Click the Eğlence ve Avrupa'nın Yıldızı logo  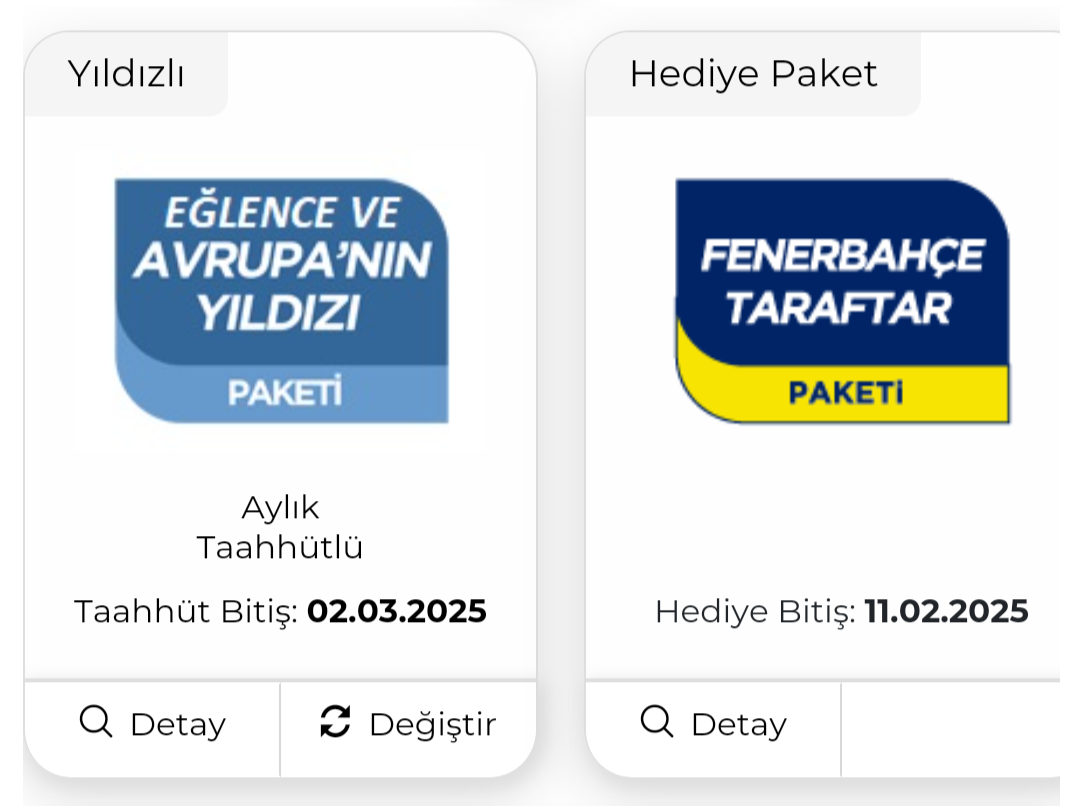tap(281, 300)
